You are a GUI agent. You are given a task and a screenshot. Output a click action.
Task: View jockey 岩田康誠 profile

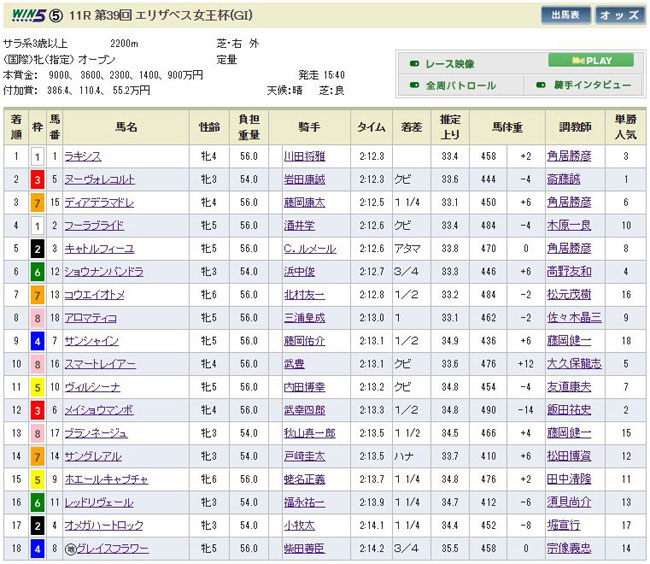pyautogui.click(x=304, y=180)
